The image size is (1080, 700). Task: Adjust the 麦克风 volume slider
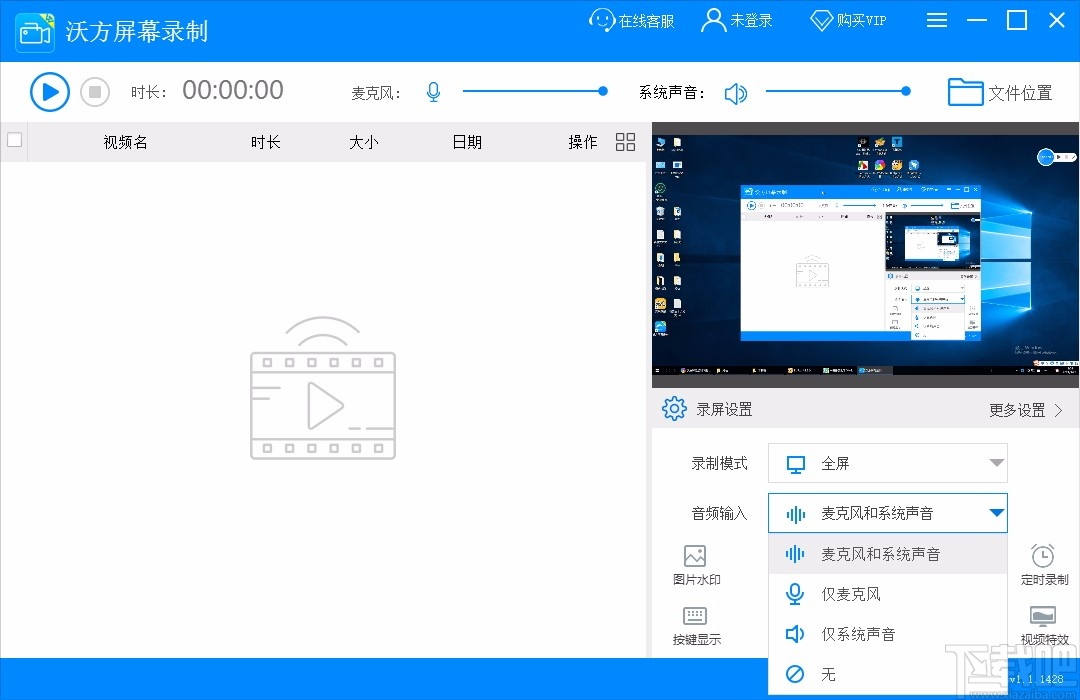[x=601, y=91]
